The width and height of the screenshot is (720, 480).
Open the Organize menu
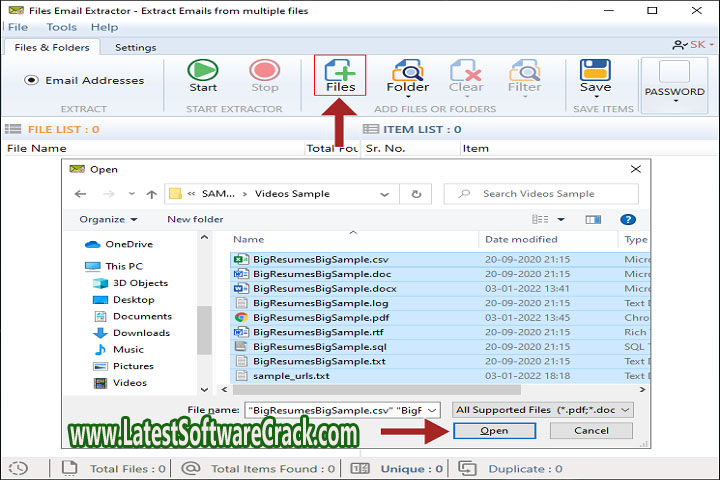pos(108,220)
